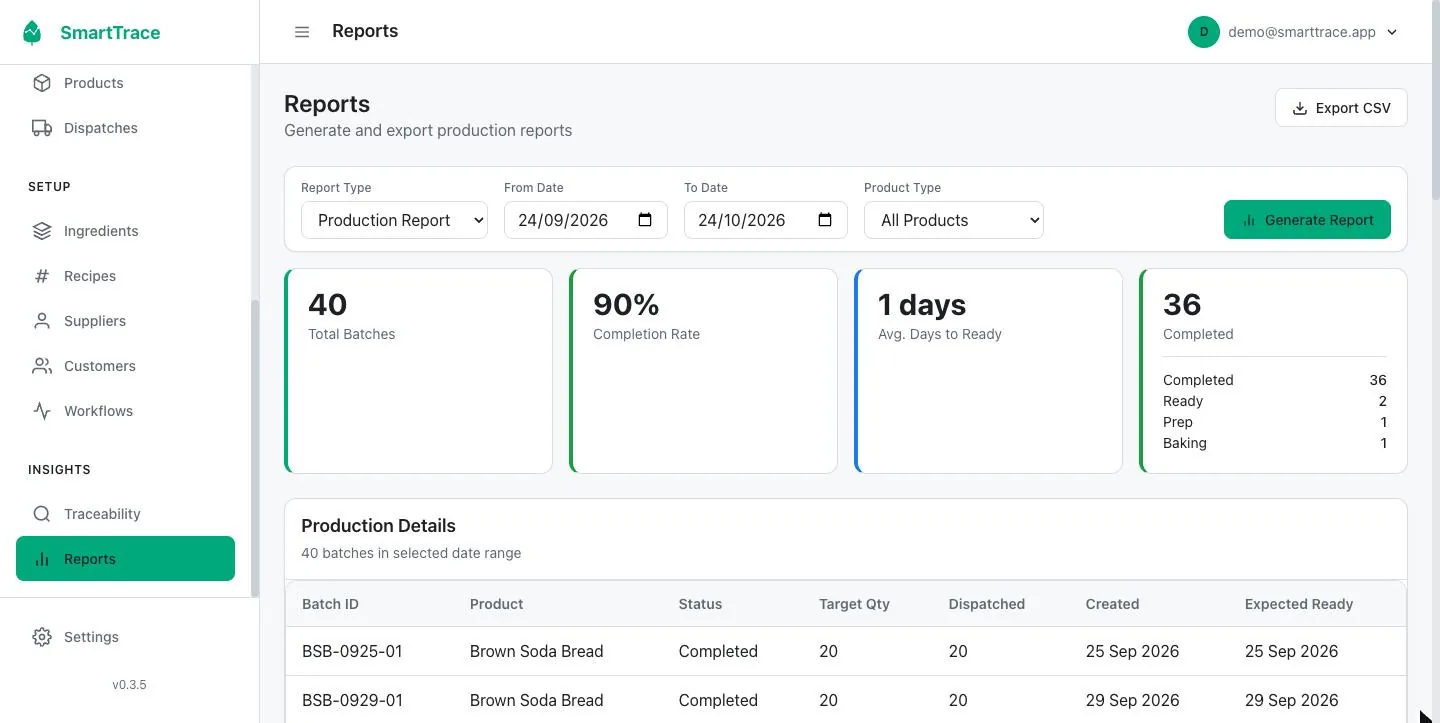Click the Dispatches truck icon
Screen dimensions: 1440x723
pyautogui.click(x=42, y=128)
